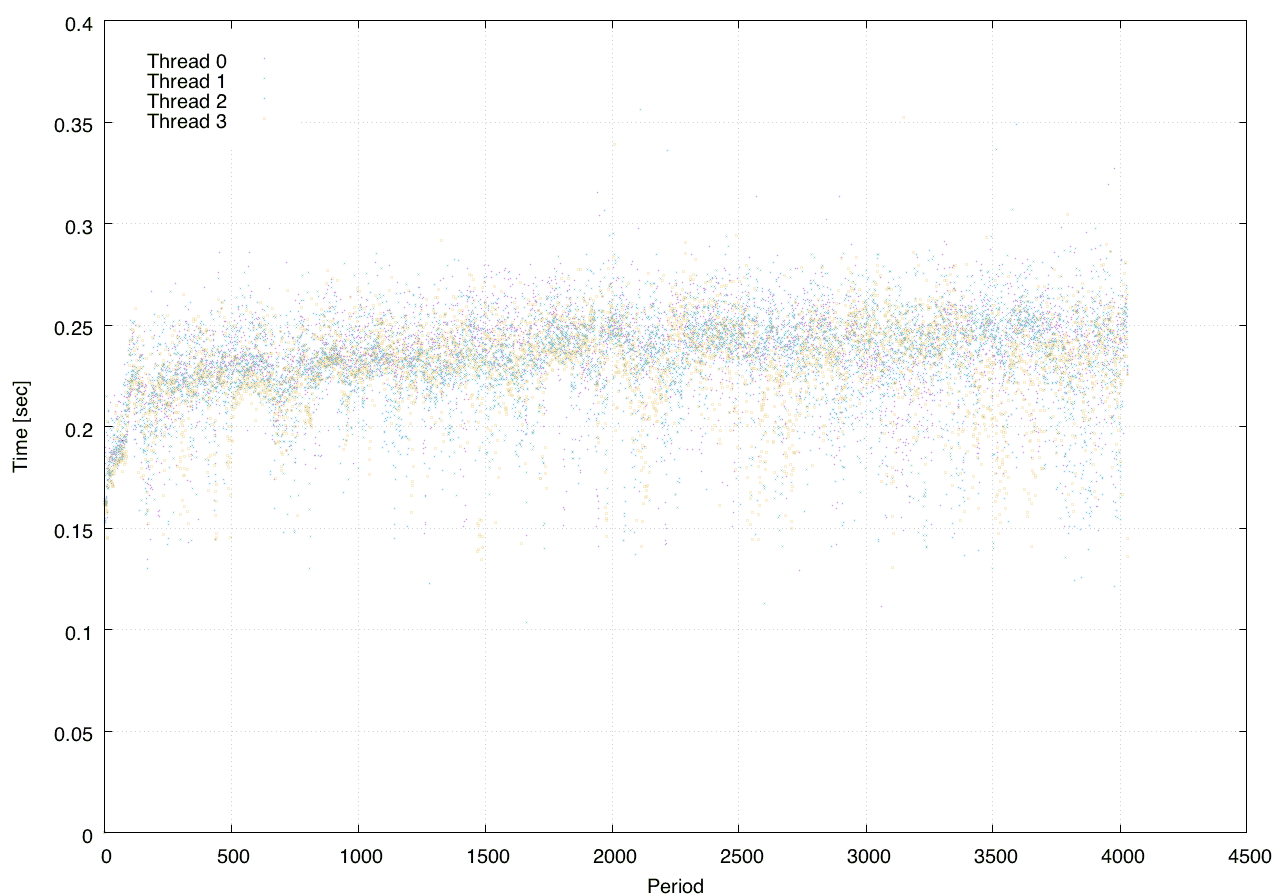
Task: Click the 500 x-axis tick label
Action: click(232, 856)
